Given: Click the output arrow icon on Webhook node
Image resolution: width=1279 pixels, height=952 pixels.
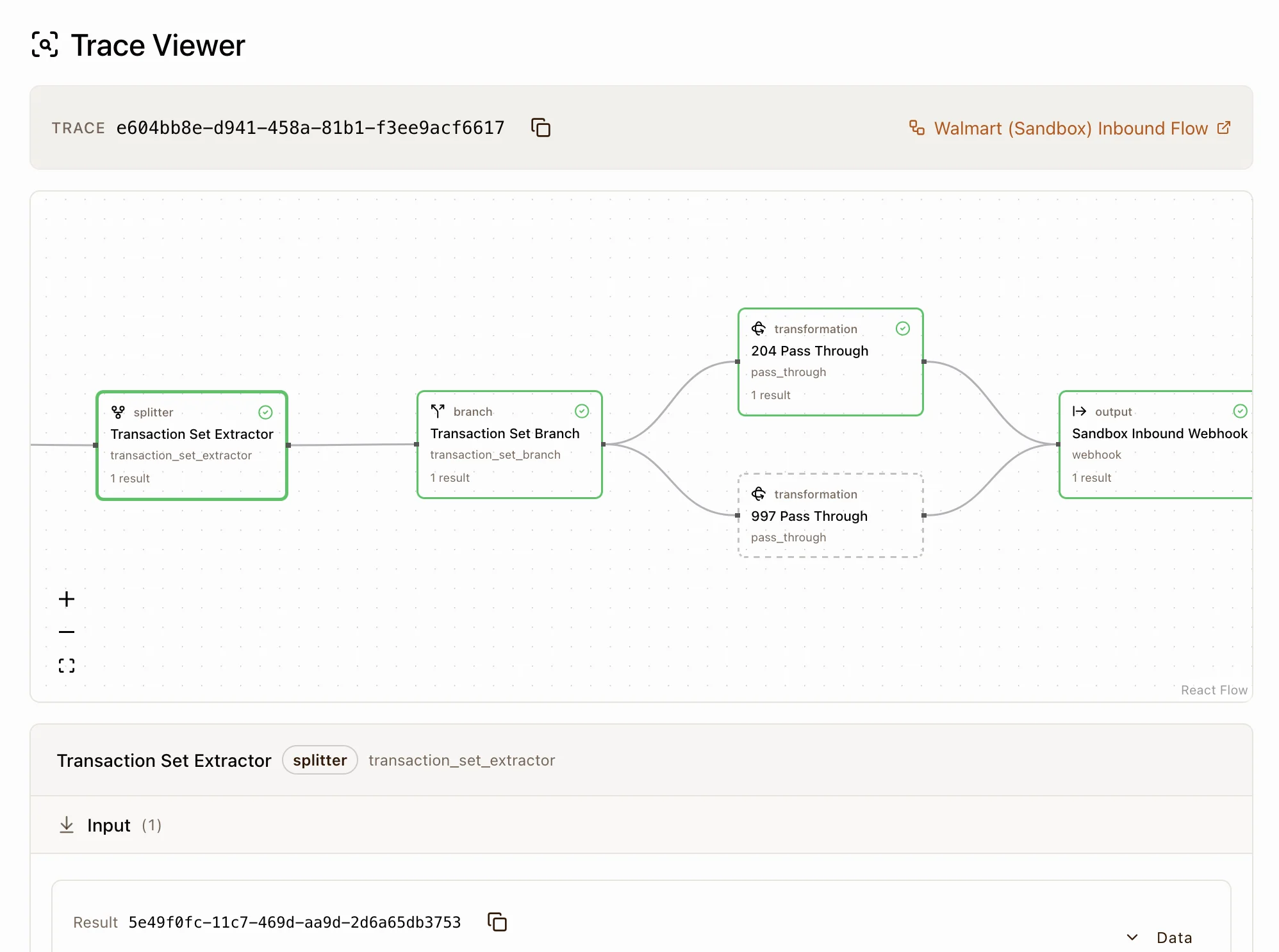Looking at the screenshot, I should click(1080, 411).
